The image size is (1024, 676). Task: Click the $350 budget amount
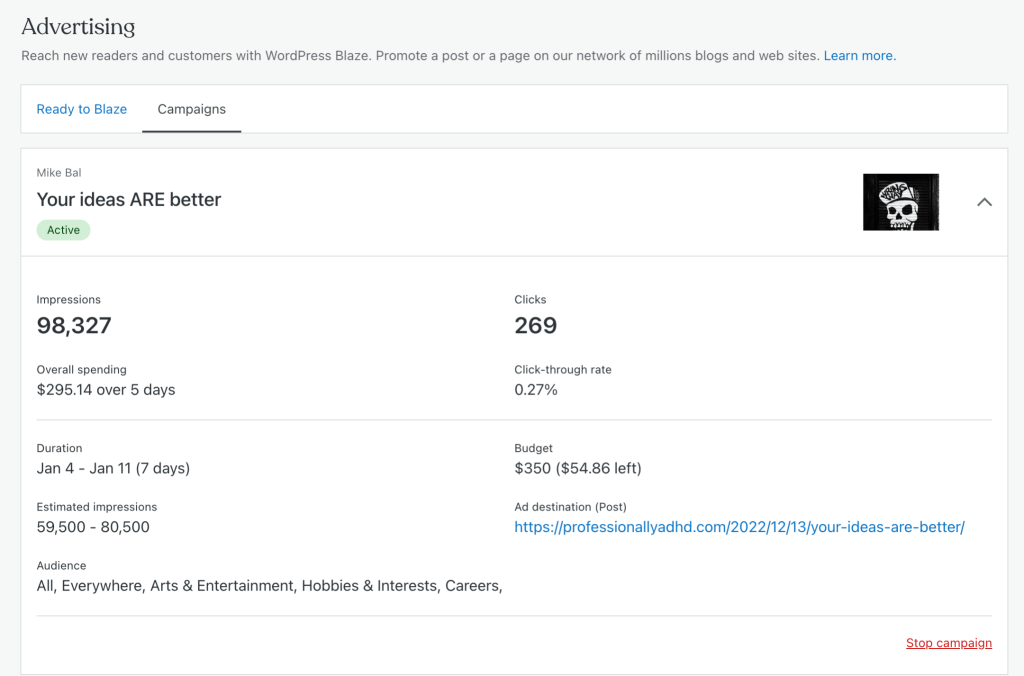tap(577, 468)
